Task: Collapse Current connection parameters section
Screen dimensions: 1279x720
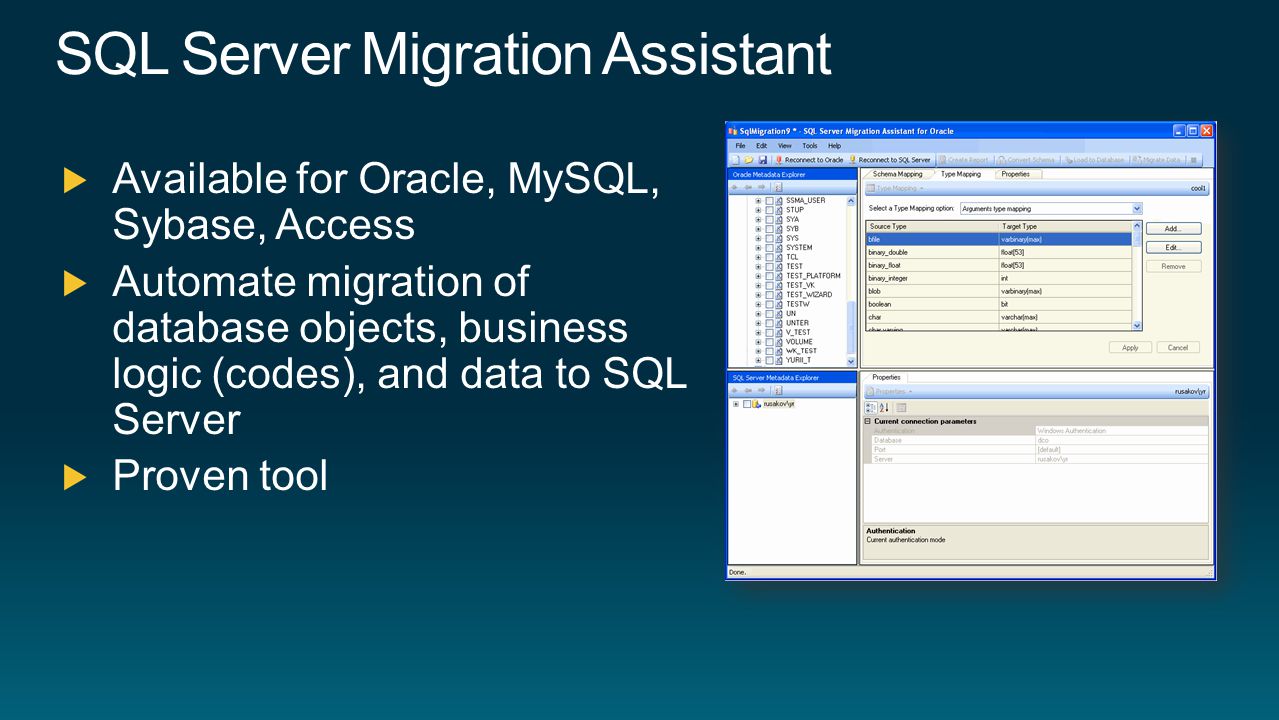Action: point(867,422)
